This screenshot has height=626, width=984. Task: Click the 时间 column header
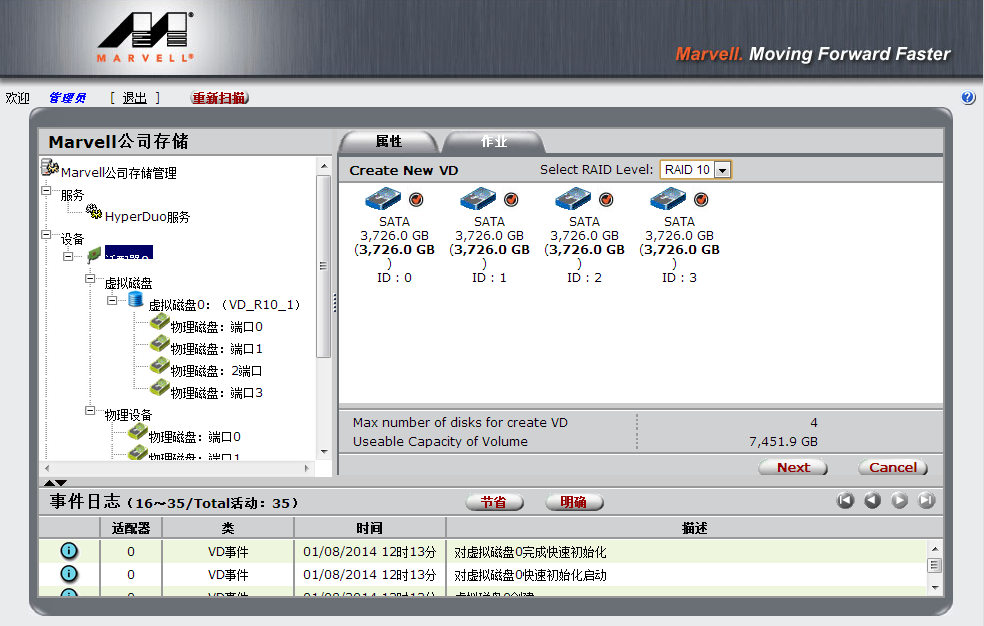(369, 528)
